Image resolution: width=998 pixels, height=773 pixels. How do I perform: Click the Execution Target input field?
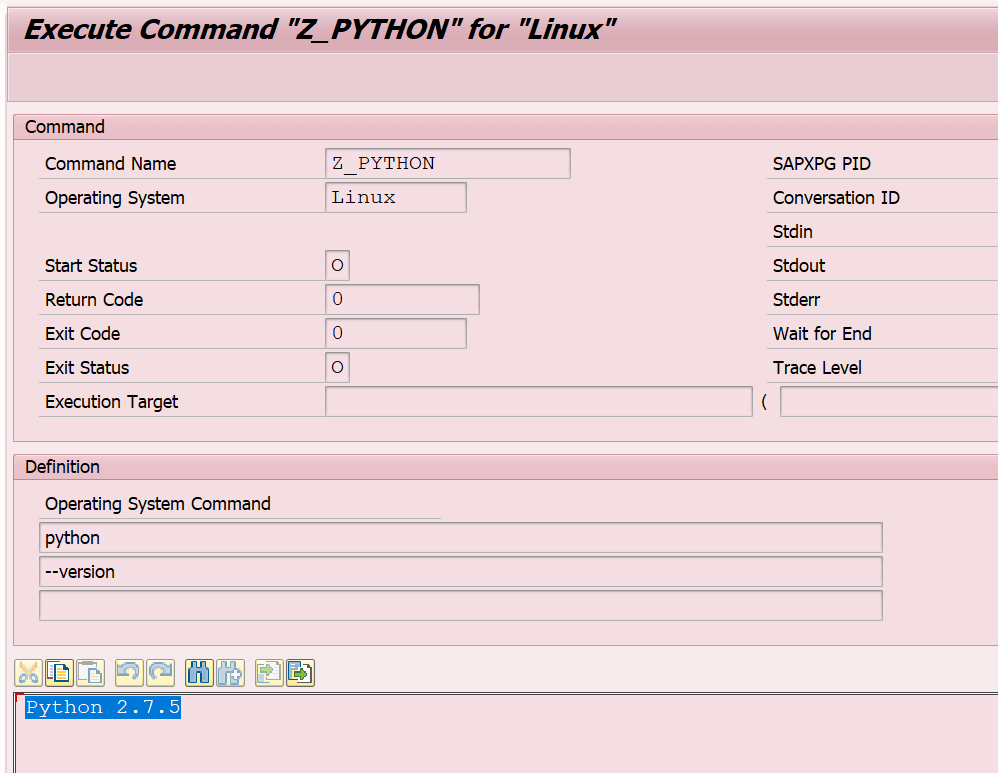538,402
